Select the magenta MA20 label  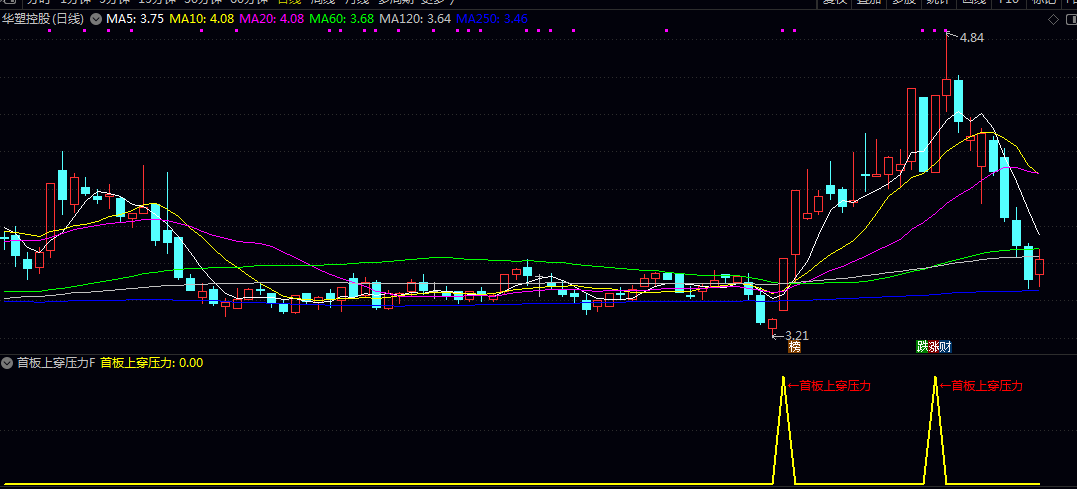(271, 19)
